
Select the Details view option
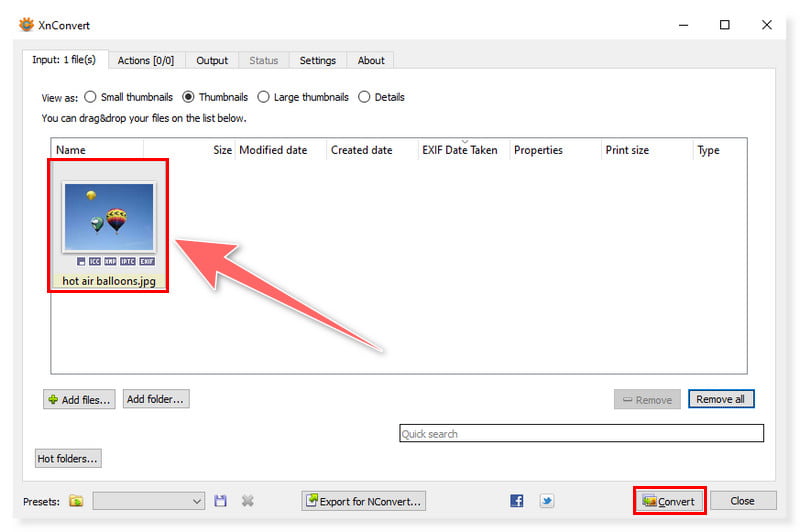(364, 97)
